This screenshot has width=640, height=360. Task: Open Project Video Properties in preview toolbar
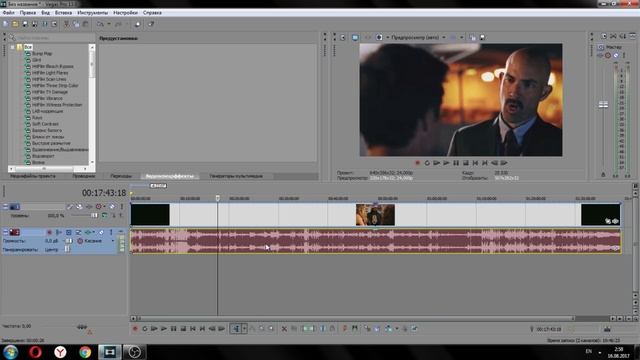(343, 37)
